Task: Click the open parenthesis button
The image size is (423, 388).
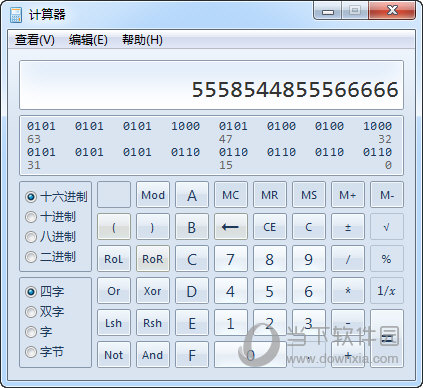Action: pos(114,227)
